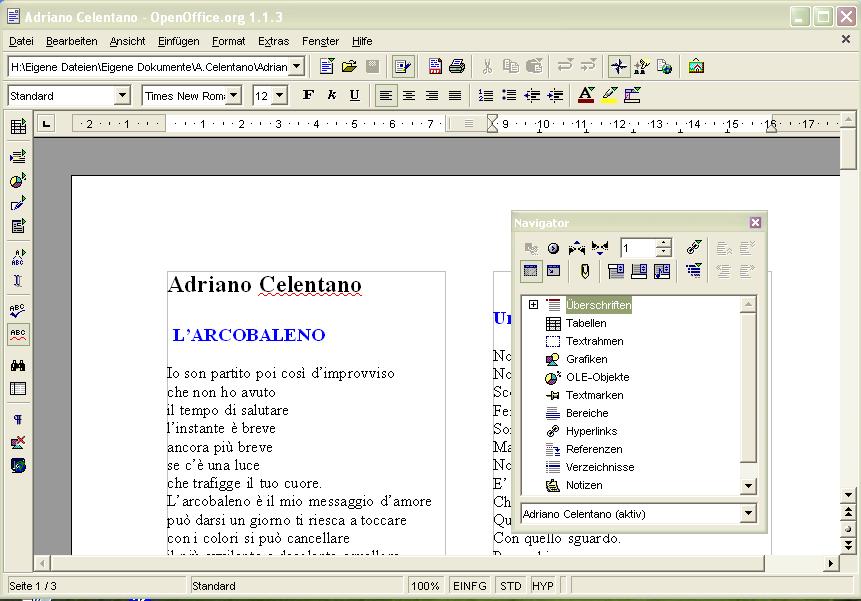861x601 pixels.
Task: Click the Navigator Drag Mode icon
Action: coord(694,248)
